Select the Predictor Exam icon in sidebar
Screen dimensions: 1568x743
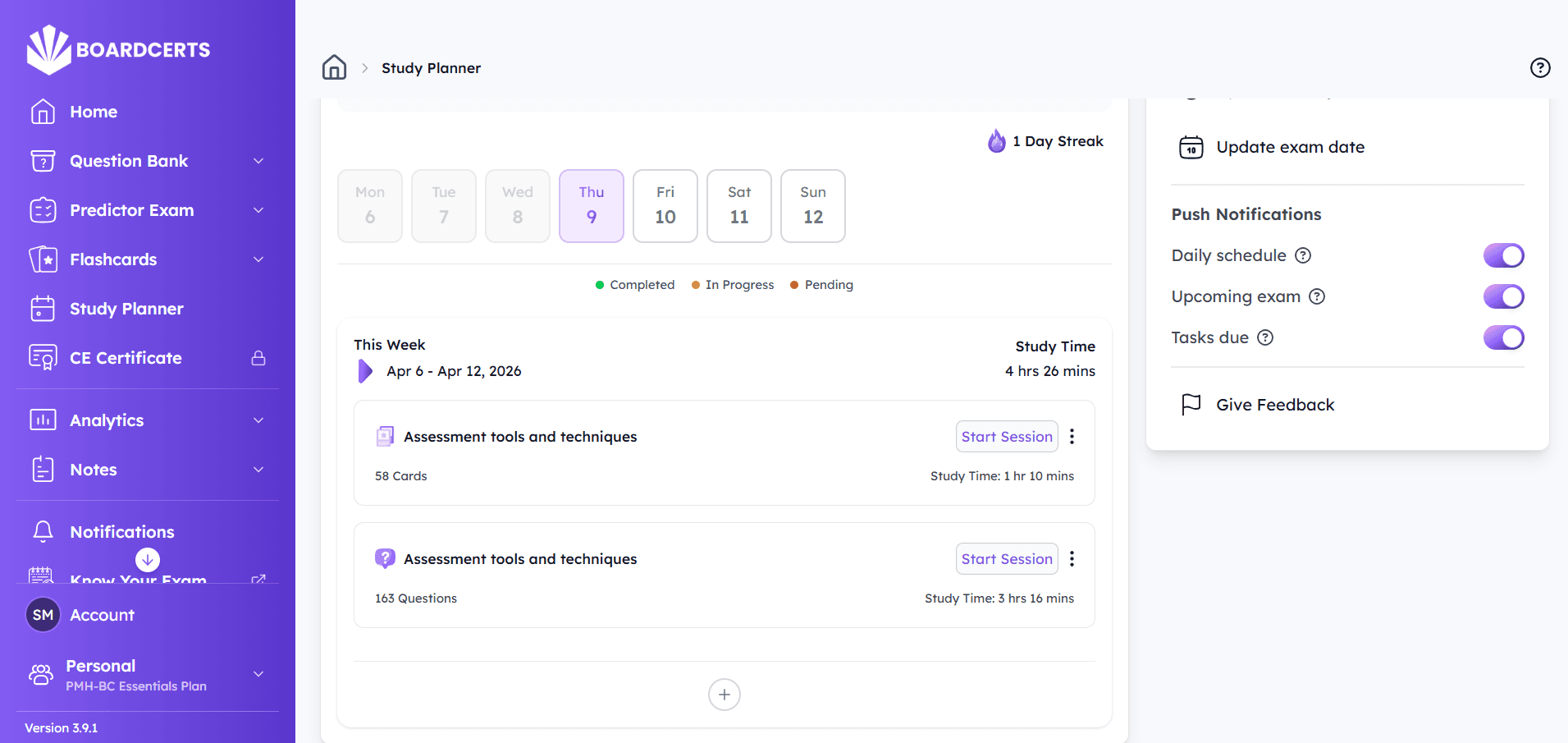click(42, 210)
